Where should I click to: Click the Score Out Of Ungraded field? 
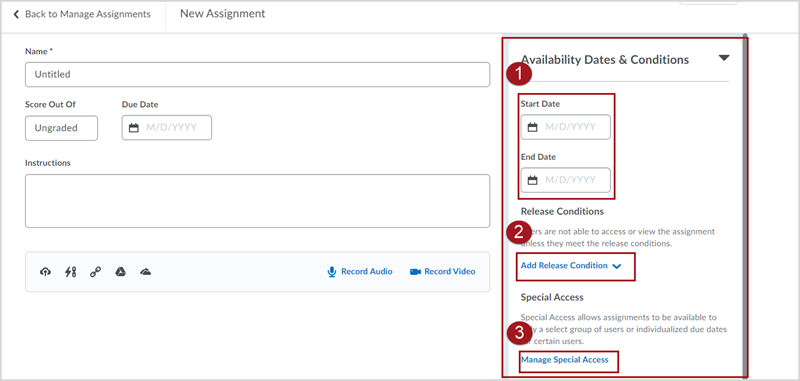(61, 128)
